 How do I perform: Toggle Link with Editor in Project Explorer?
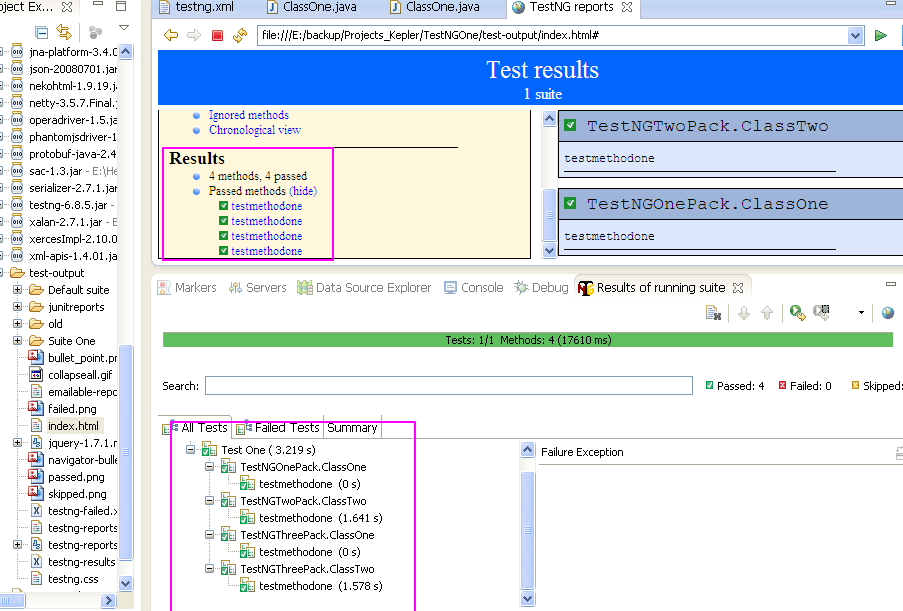tap(63, 31)
